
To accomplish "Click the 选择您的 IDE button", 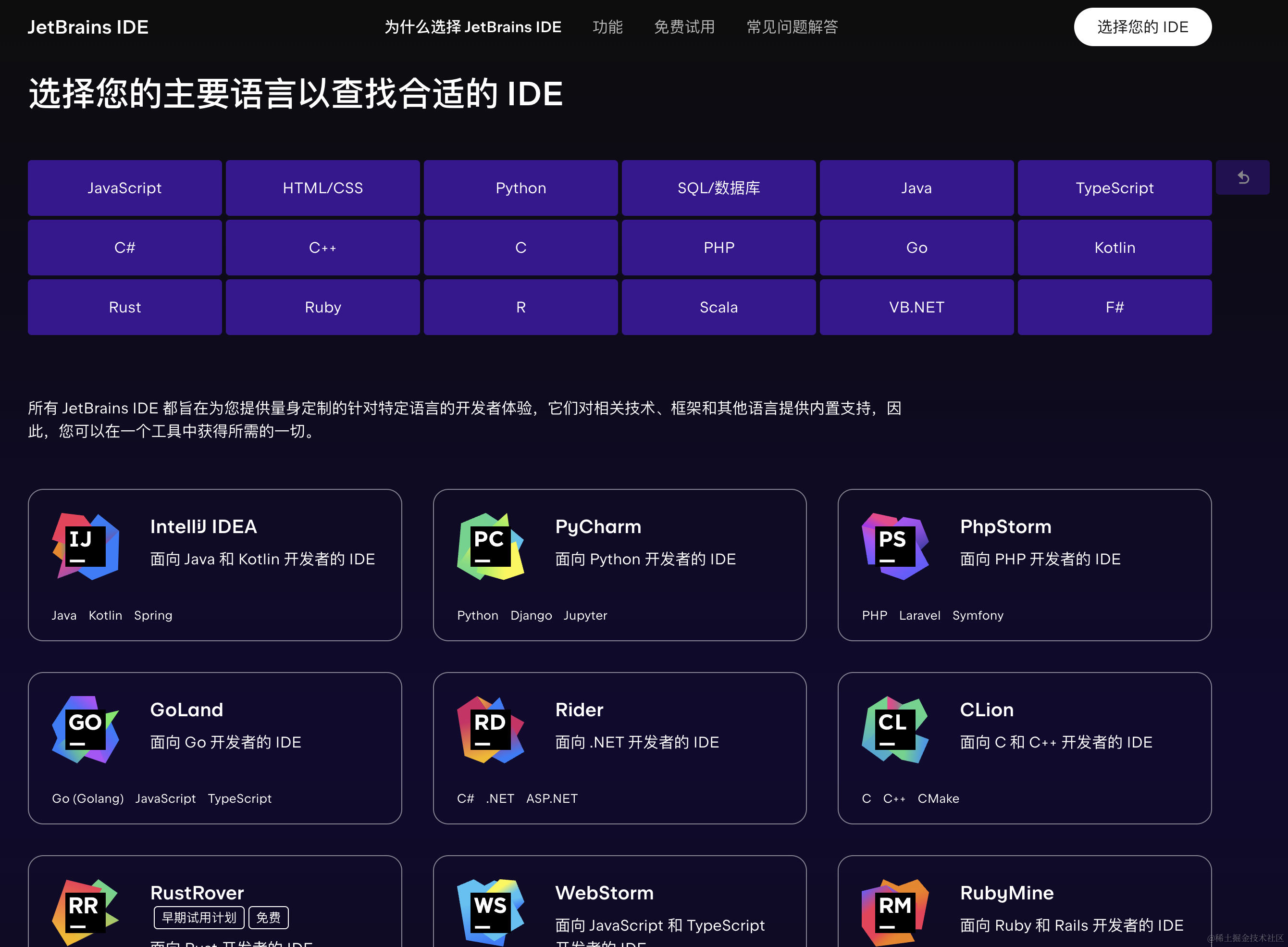I will (x=1142, y=26).
